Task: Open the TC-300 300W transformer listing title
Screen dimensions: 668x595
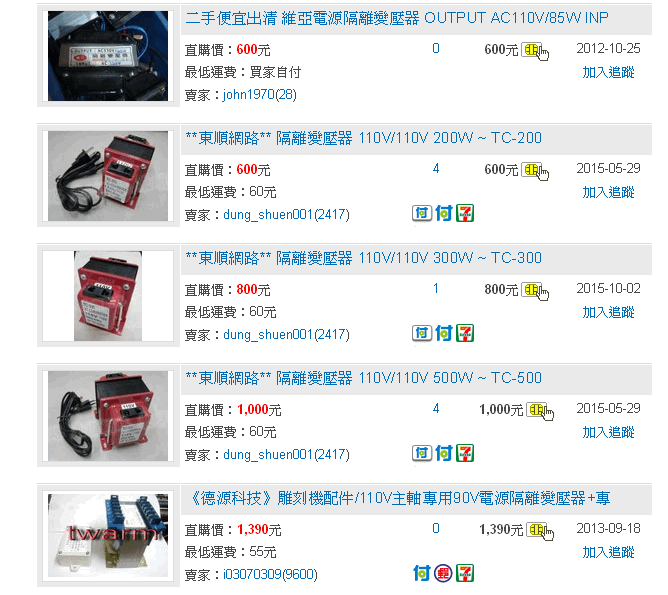Action: point(363,258)
